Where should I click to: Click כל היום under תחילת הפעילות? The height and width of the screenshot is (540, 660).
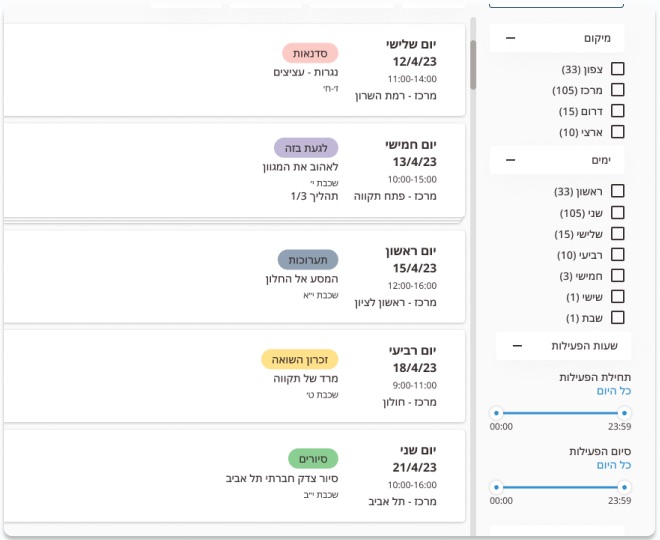pos(614,391)
